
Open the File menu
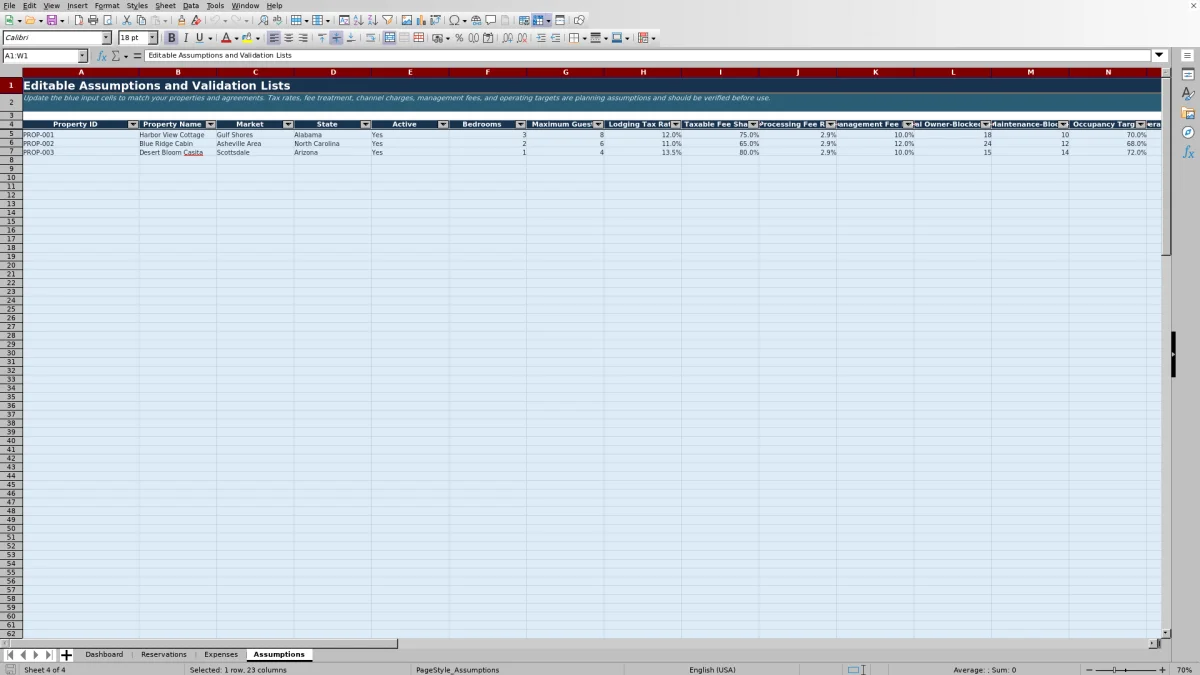[x=9, y=5]
